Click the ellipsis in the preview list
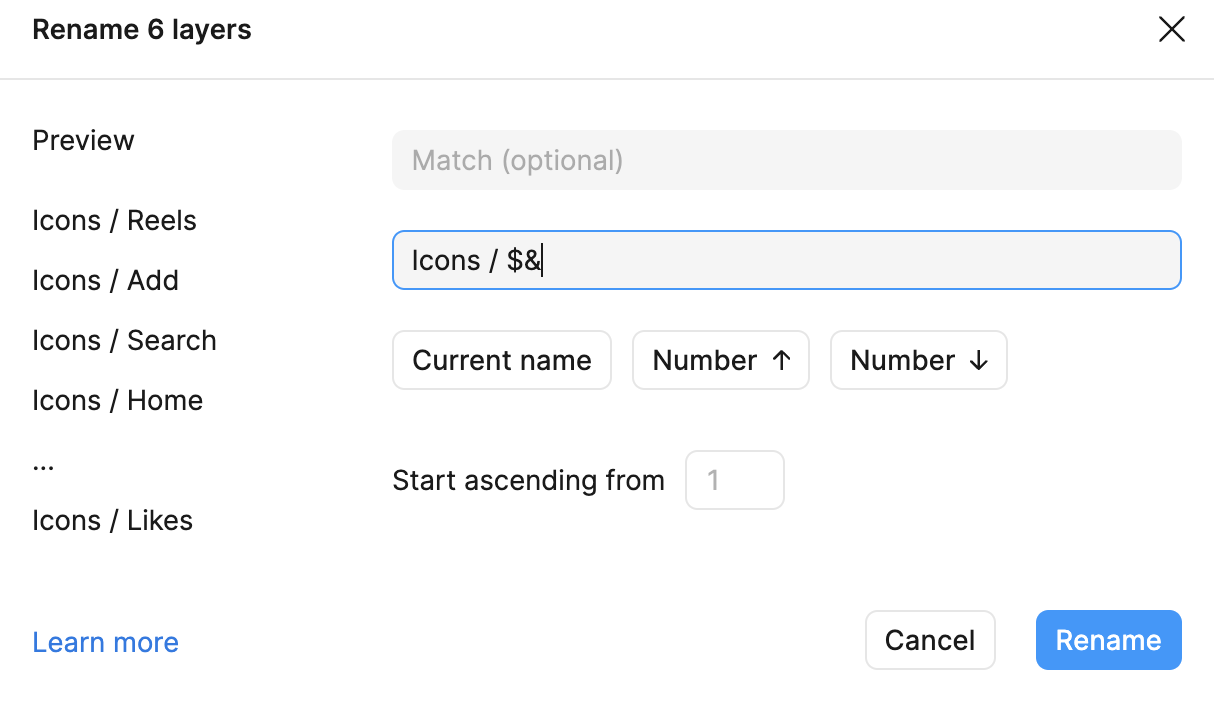Viewport: 1214px width, 702px height. (x=43, y=465)
